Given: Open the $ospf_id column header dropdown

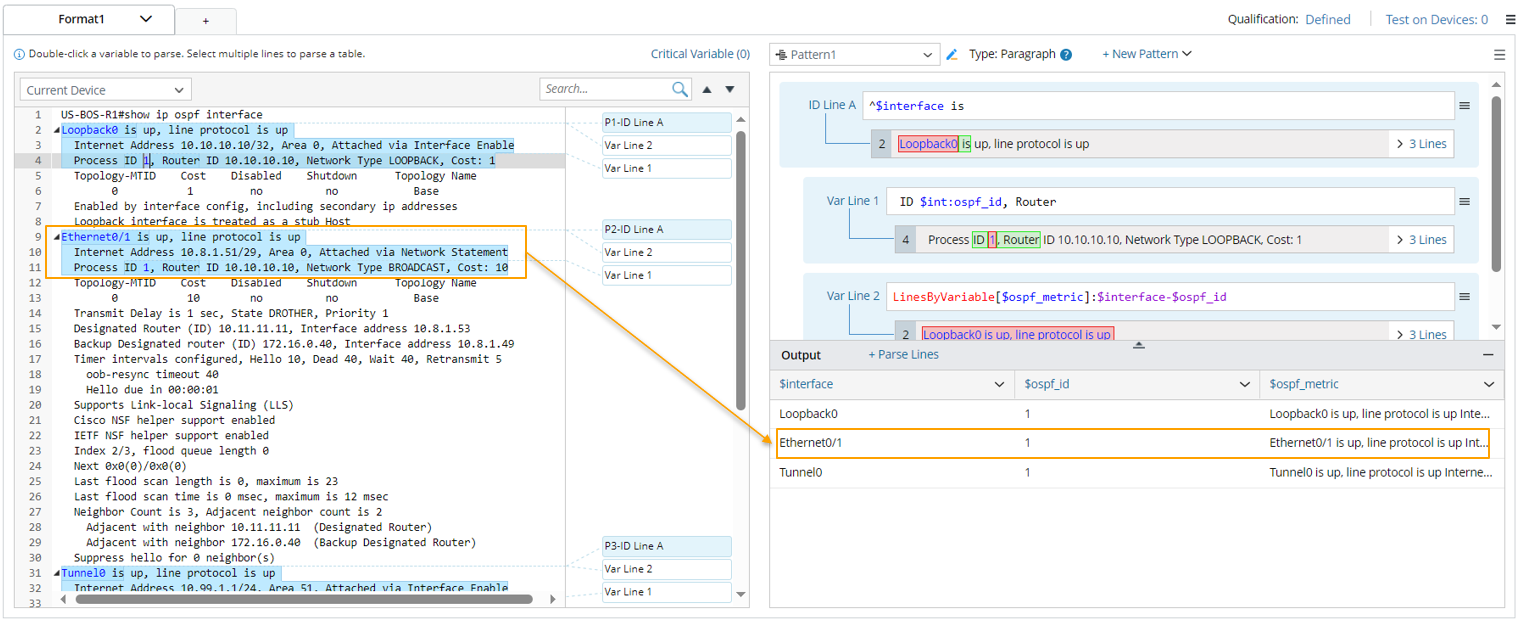Looking at the screenshot, I should 1244,385.
